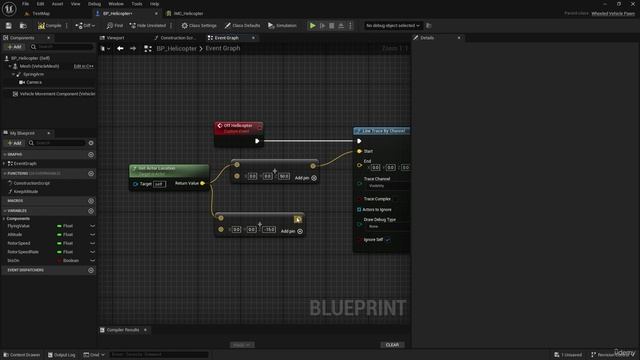This screenshot has width=640, height=360.
Task: Open Class Defaults
Action: [242, 26]
